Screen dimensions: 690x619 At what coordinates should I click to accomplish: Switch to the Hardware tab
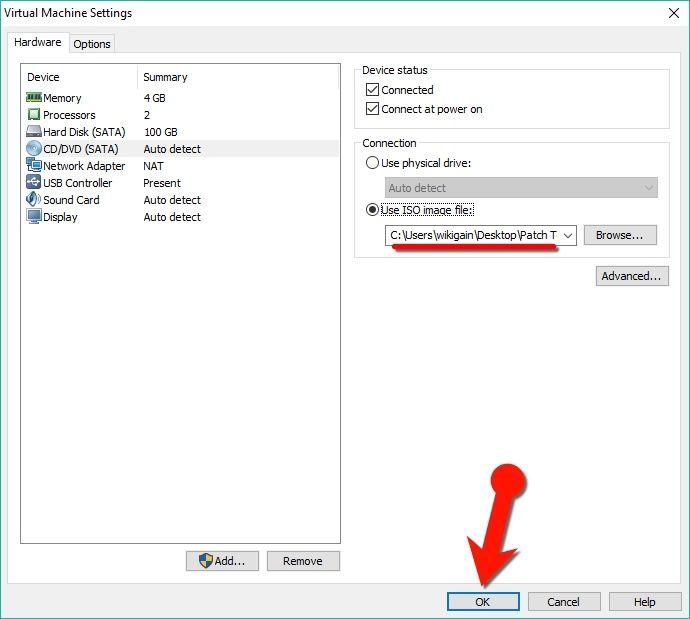coord(38,42)
